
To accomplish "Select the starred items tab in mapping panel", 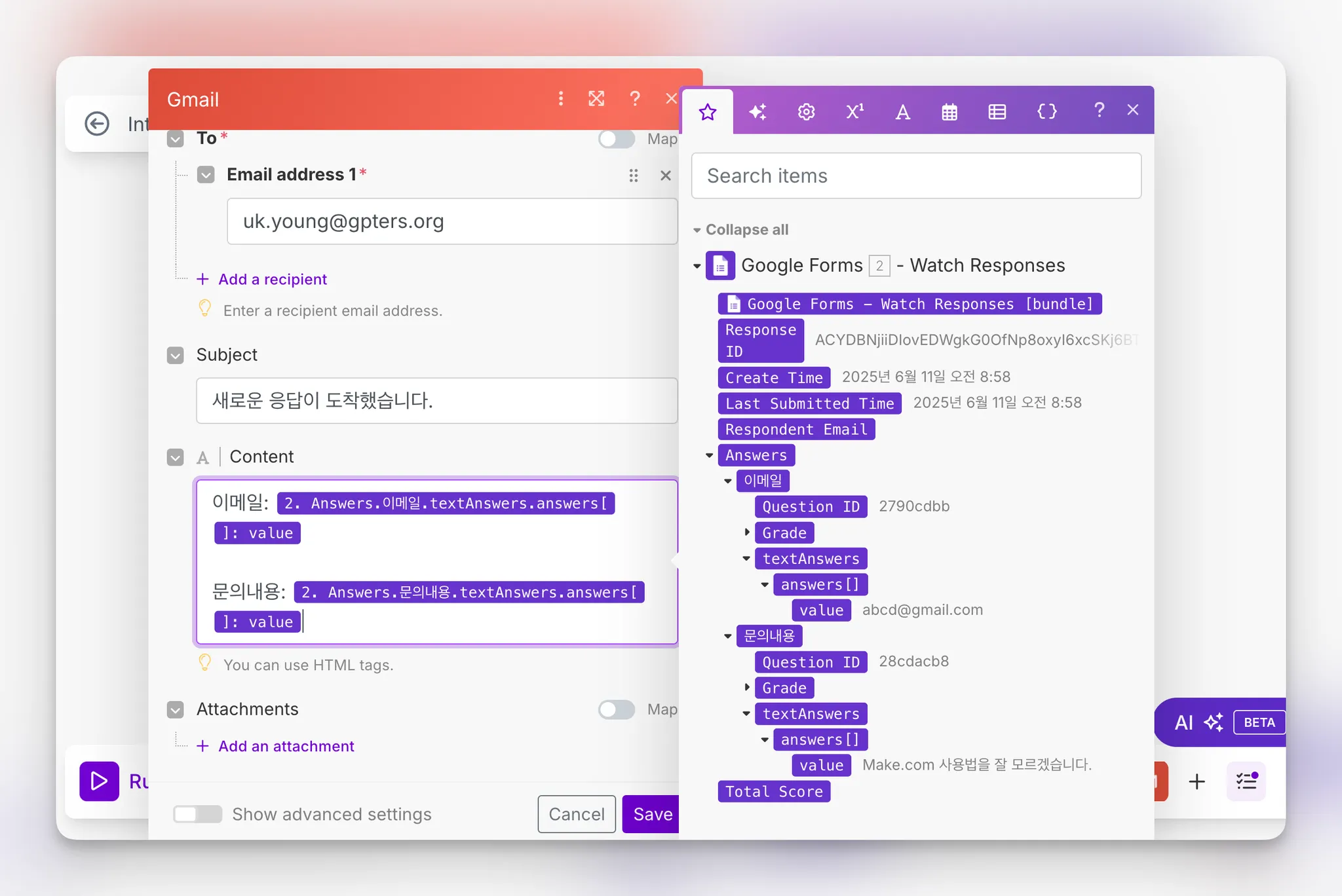I will coord(708,112).
